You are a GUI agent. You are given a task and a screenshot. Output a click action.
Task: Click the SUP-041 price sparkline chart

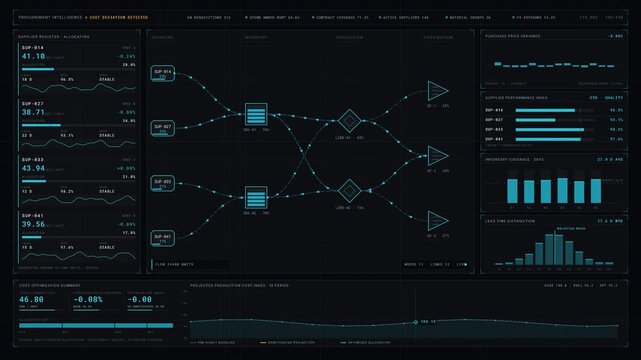click(x=78, y=256)
